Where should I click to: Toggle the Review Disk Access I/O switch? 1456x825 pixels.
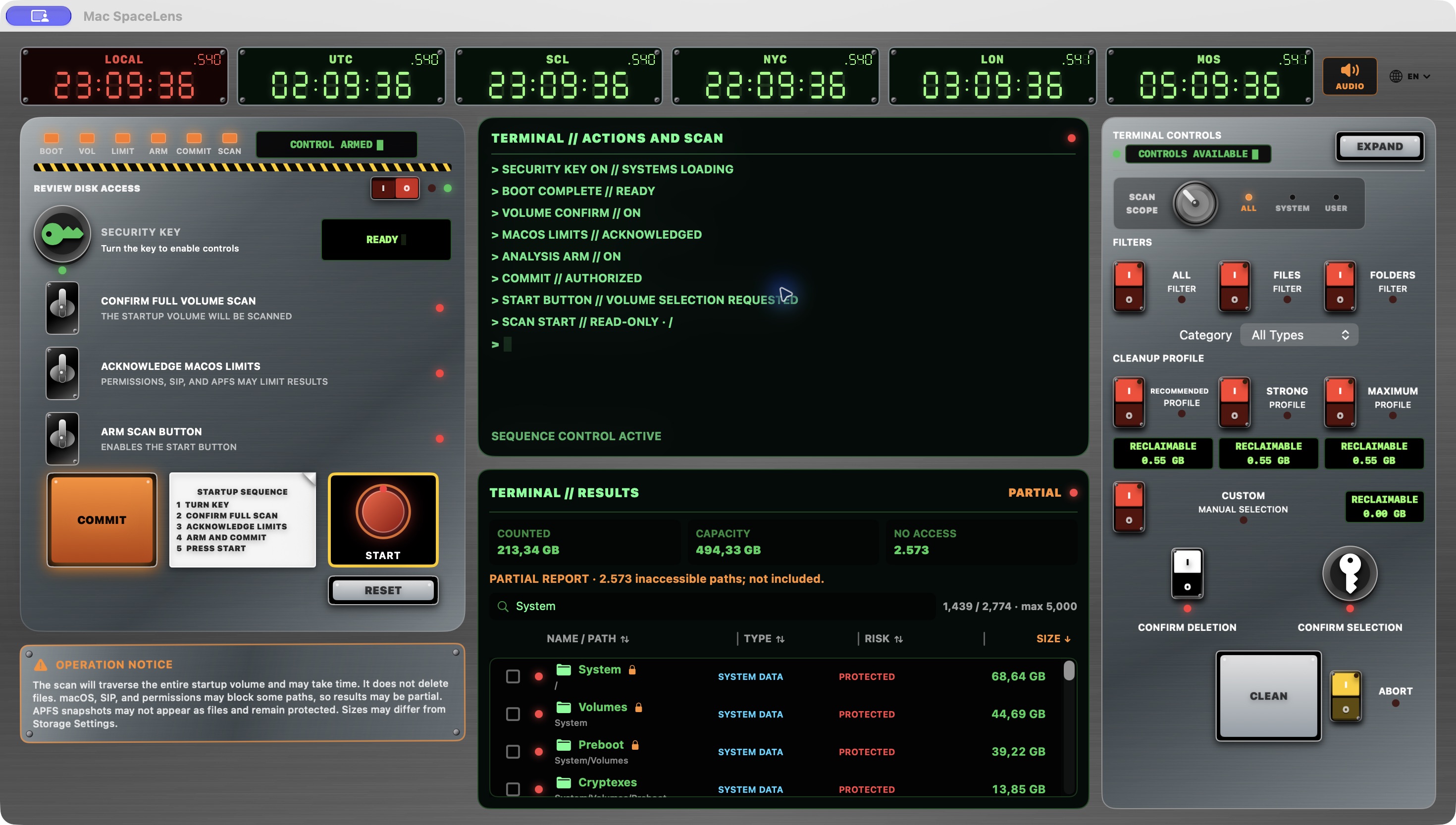pyautogui.click(x=395, y=188)
